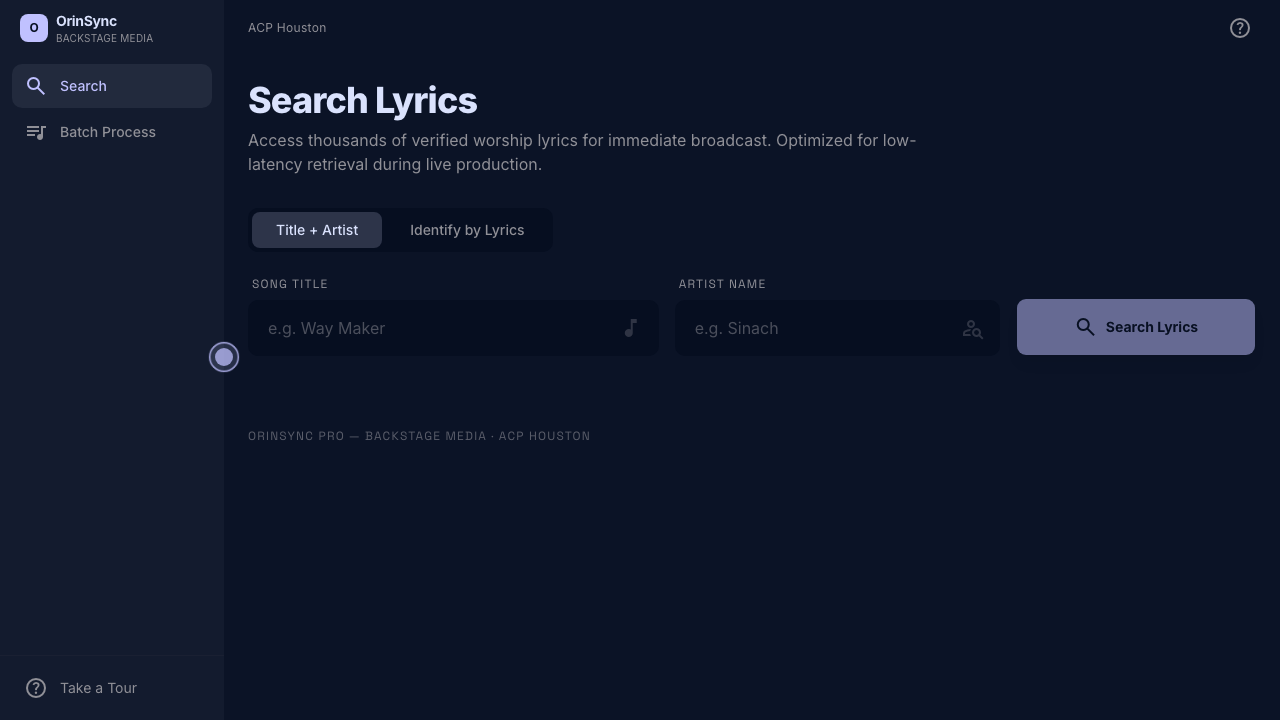Image resolution: width=1280 pixels, height=720 pixels.
Task: Click the circular handle on the left edge
Action: pyautogui.click(x=224, y=357)
